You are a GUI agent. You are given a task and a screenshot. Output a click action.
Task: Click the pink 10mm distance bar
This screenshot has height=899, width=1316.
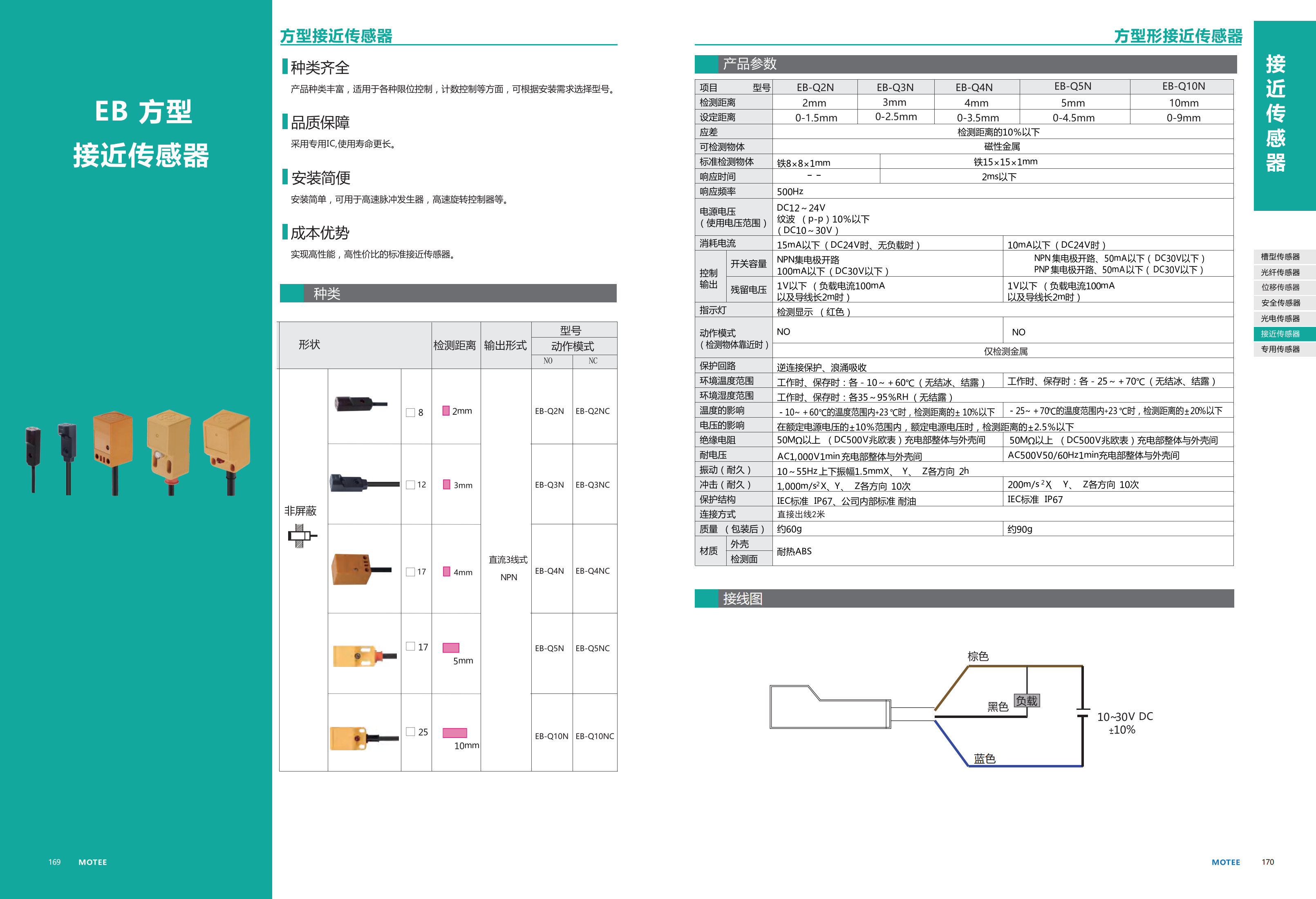[455, 733]
